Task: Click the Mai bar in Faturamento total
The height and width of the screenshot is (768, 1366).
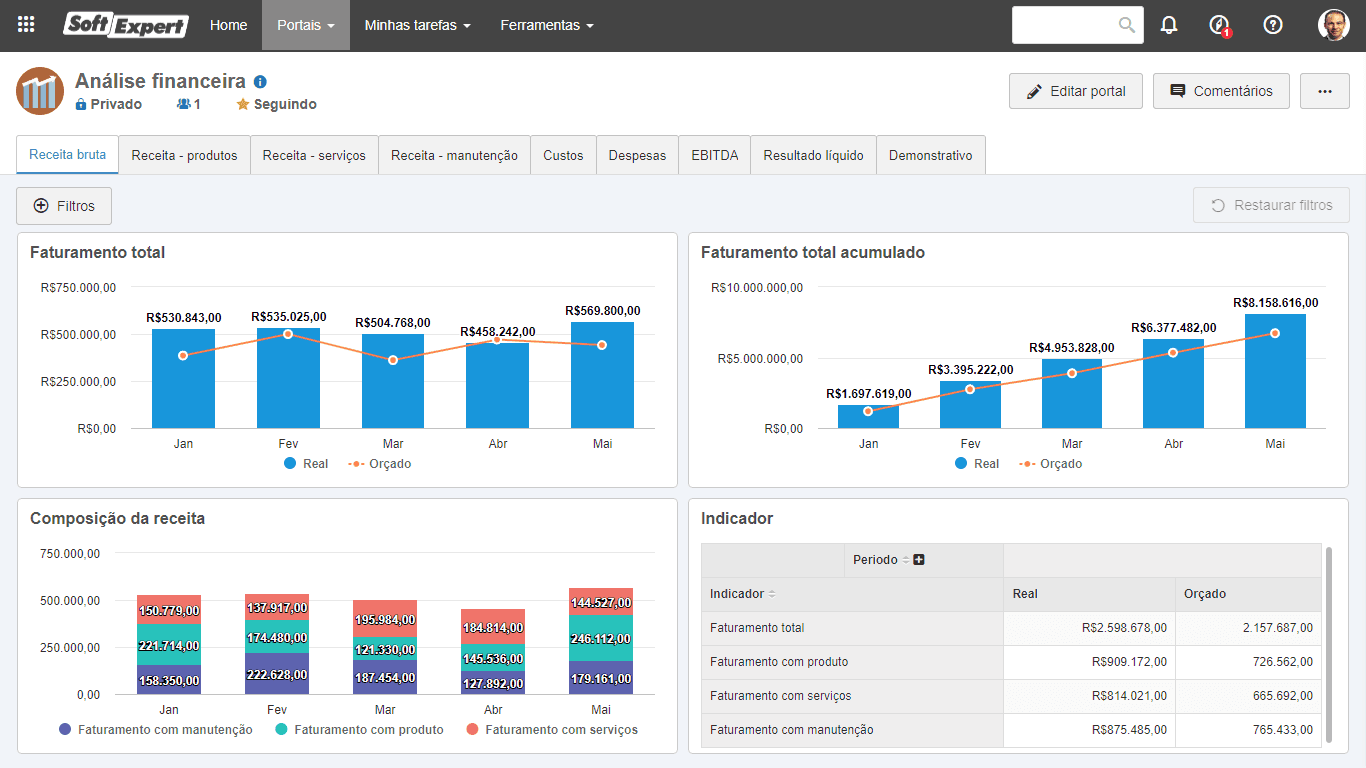Action: (602, 375)
